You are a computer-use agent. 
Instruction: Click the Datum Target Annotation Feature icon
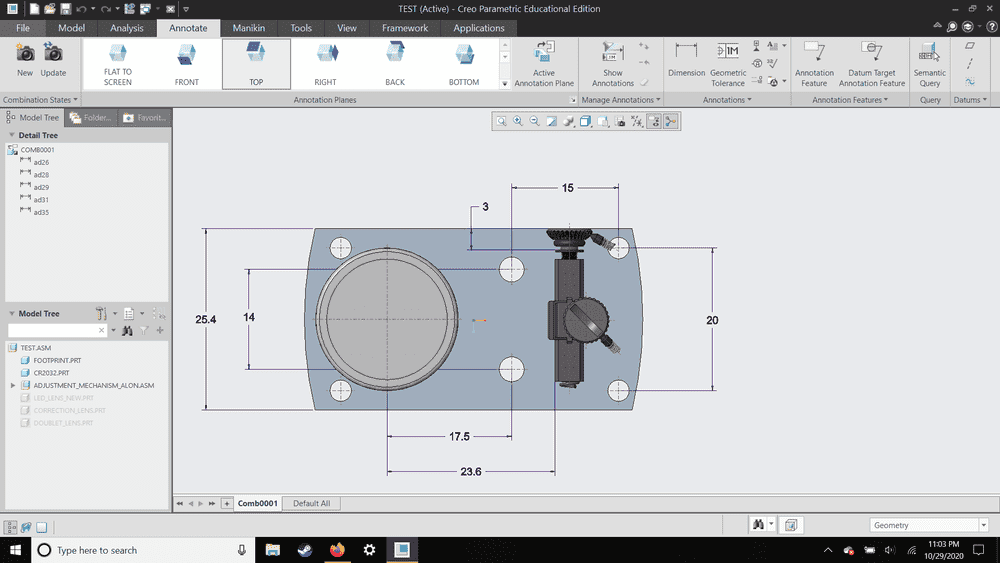coord(871,62)
